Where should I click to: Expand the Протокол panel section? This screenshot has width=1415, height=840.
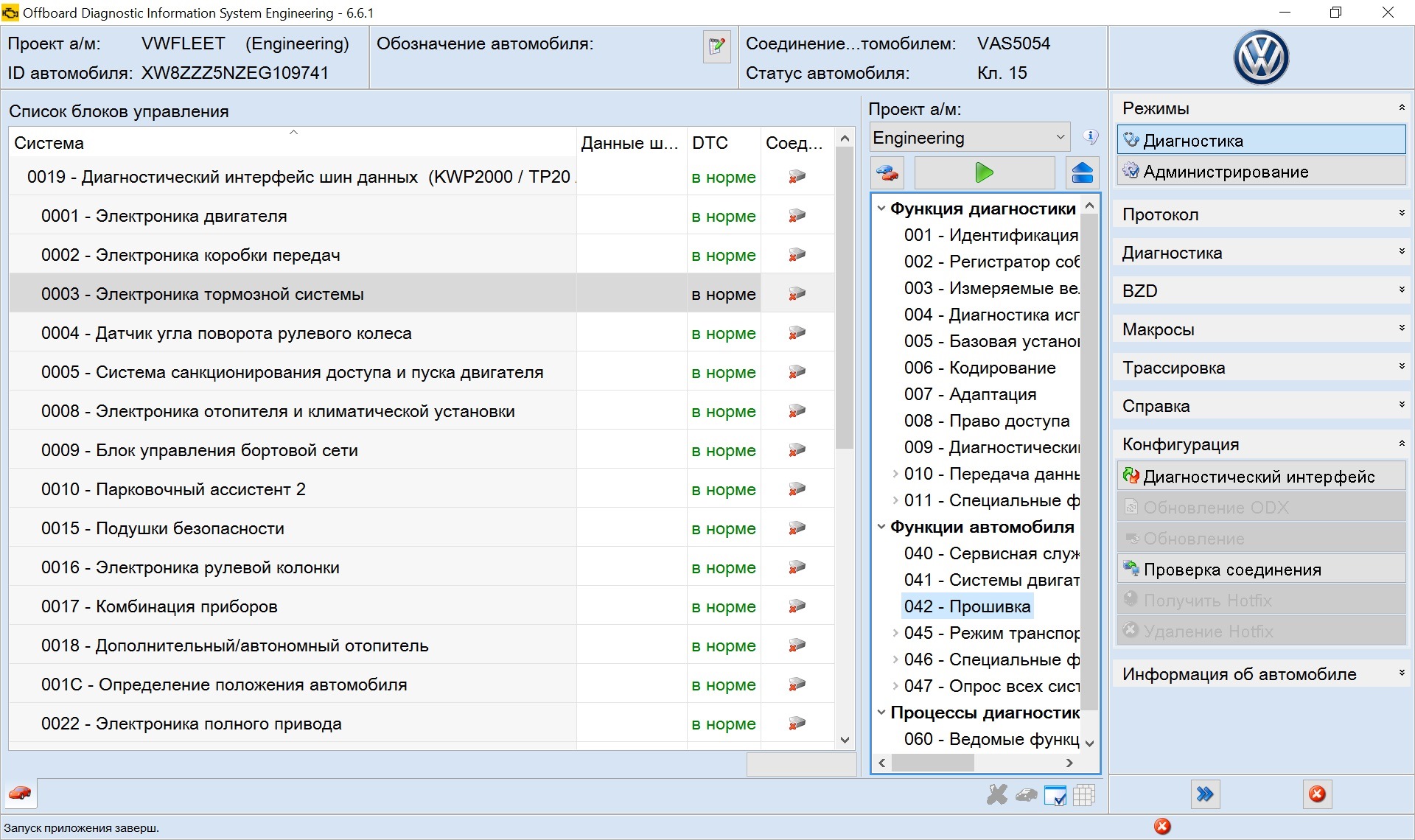tap(1261, 214)
